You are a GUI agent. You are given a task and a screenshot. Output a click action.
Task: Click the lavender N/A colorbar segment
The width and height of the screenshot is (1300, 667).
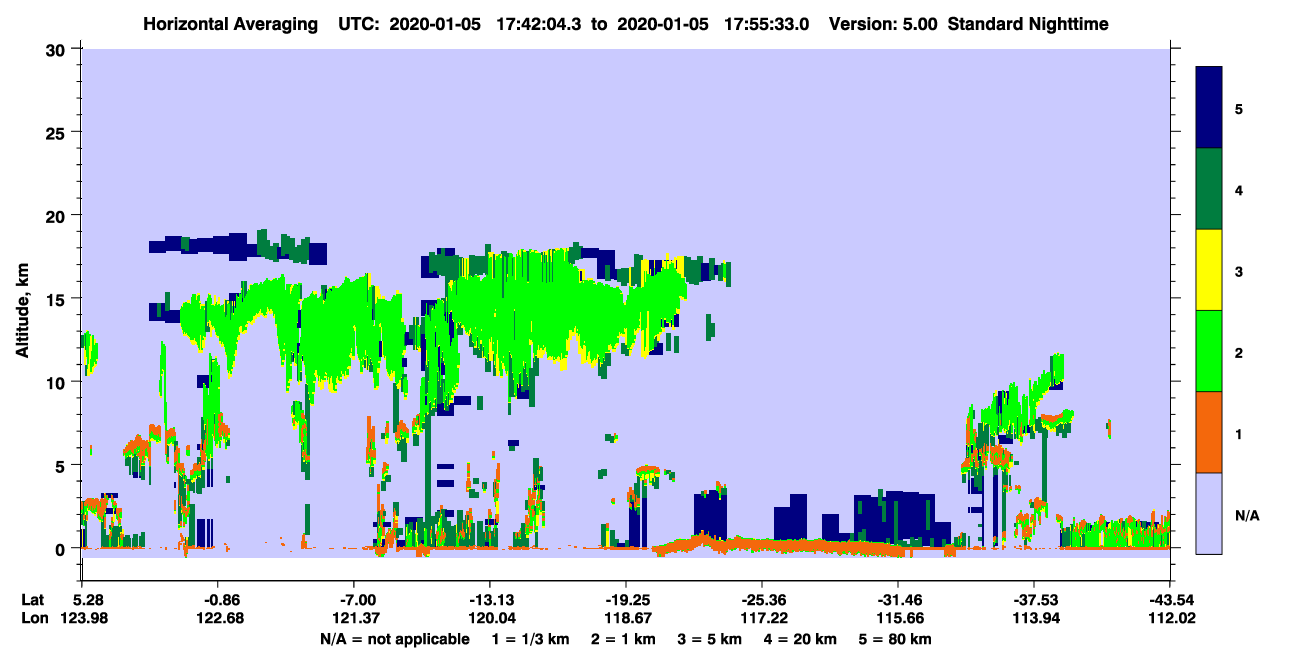pyautogui.click(x=1208, y=513)
